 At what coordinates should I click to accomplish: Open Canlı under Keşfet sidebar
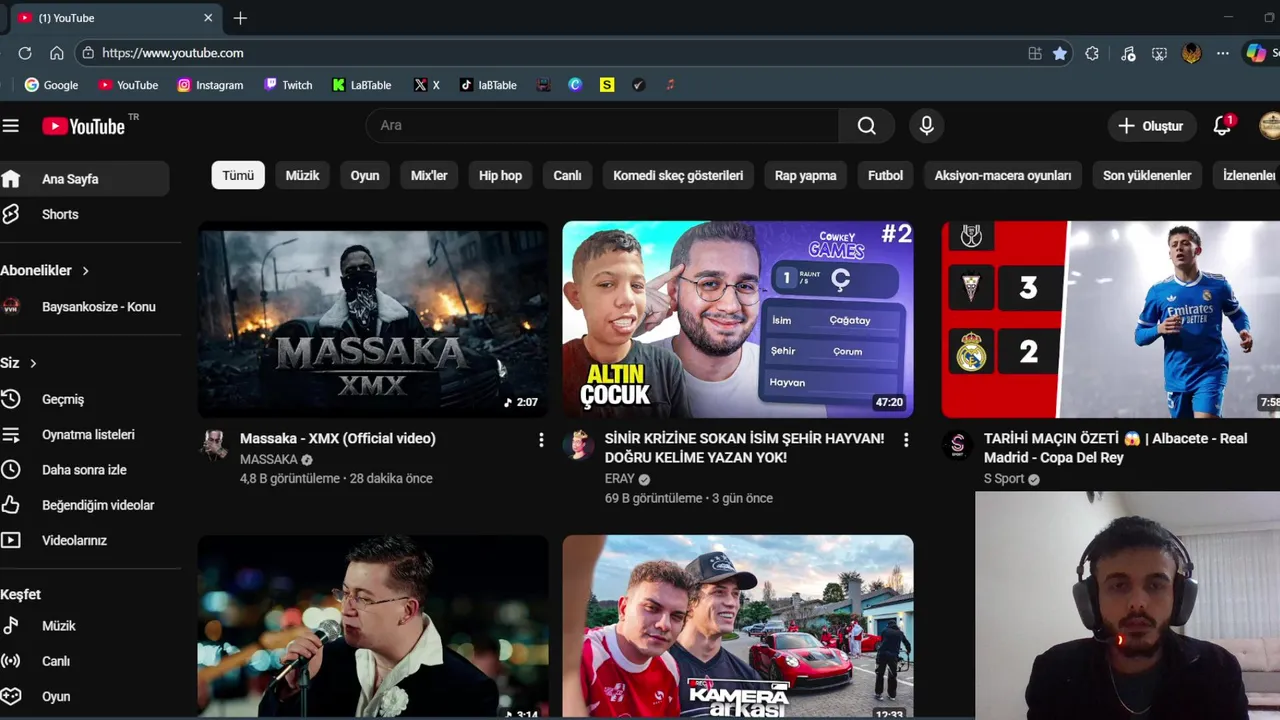click(85, 661)
